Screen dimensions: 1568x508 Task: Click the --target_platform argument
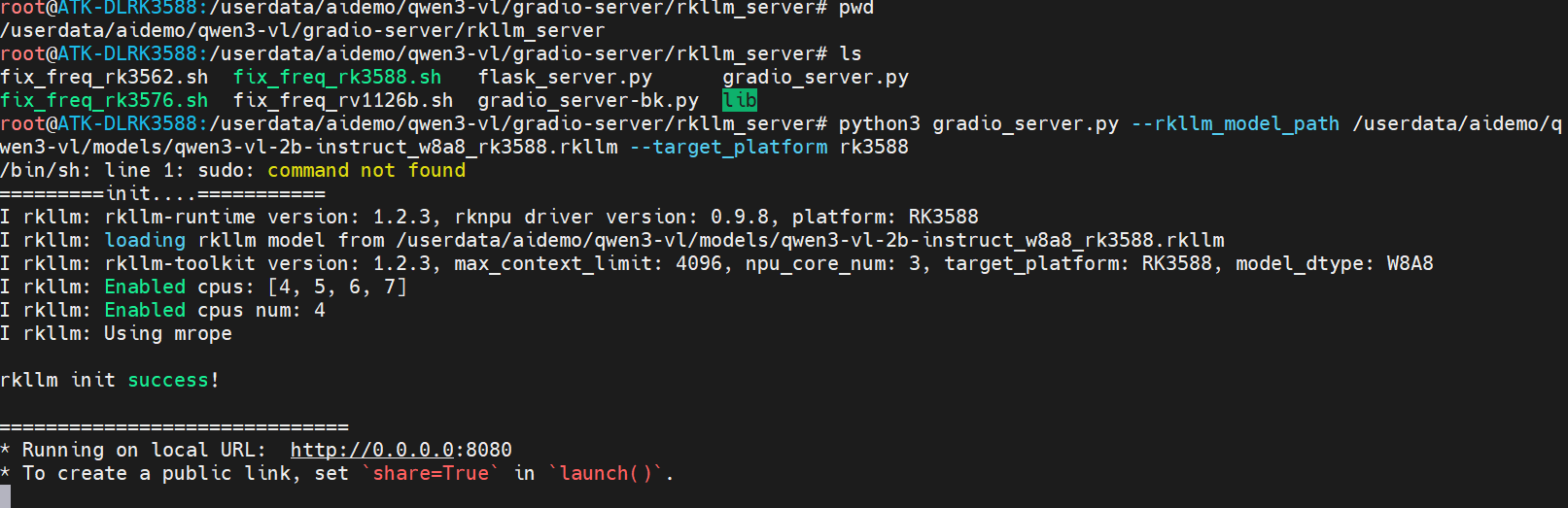coord(728,147)
